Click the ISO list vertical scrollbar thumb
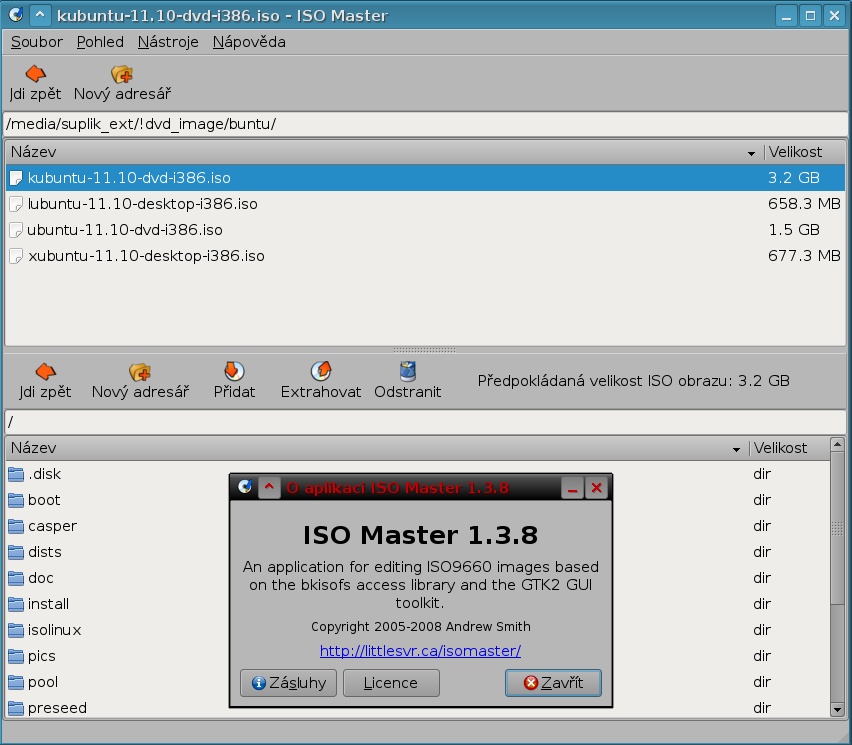 [x=837, y=528]
